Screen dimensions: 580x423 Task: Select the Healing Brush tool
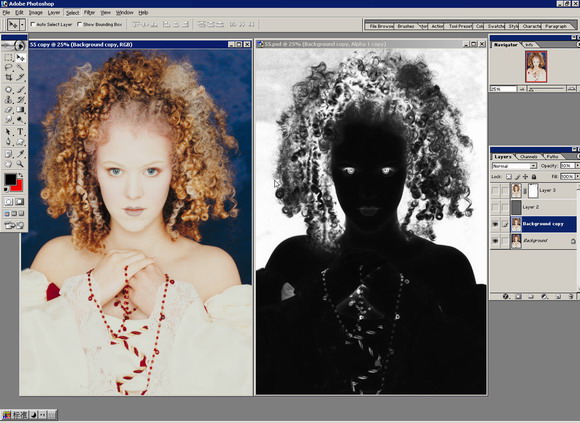point(8,89)
